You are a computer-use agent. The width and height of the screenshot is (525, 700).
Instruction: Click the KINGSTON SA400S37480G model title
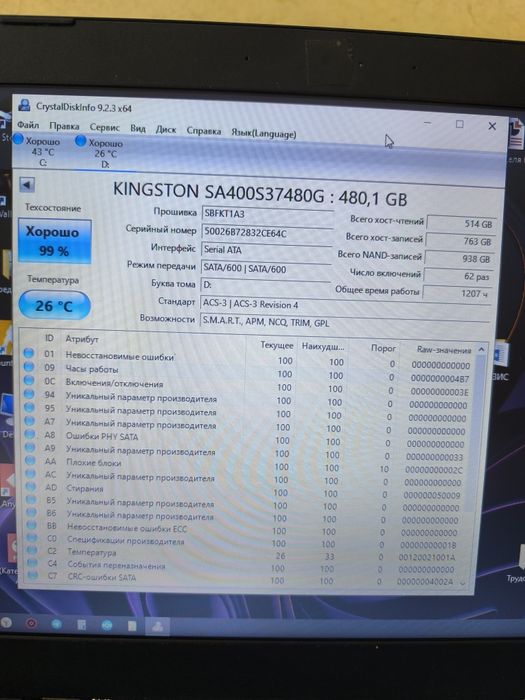[259, 193]
